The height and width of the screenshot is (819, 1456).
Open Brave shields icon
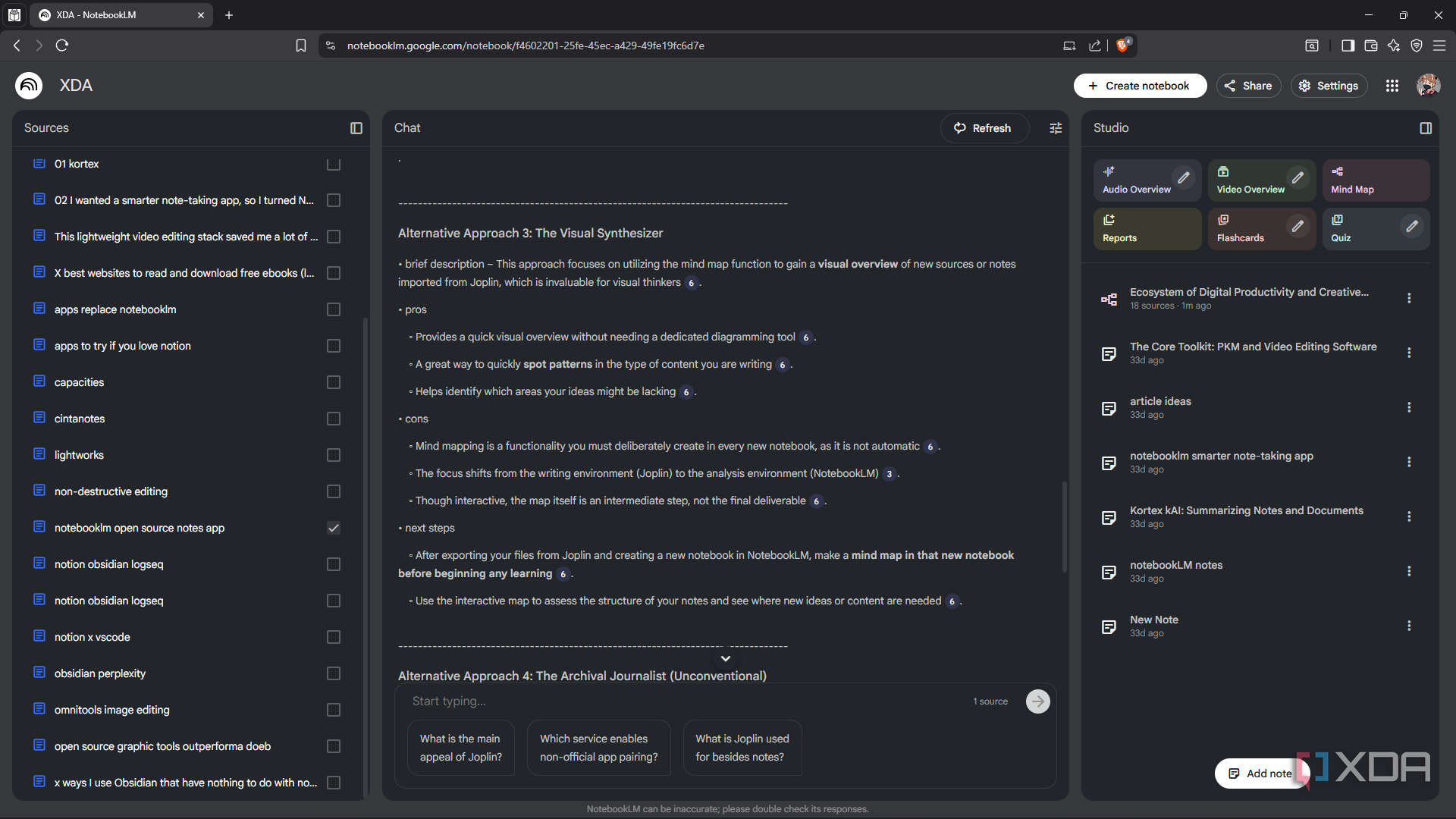tap(1123, 45)
